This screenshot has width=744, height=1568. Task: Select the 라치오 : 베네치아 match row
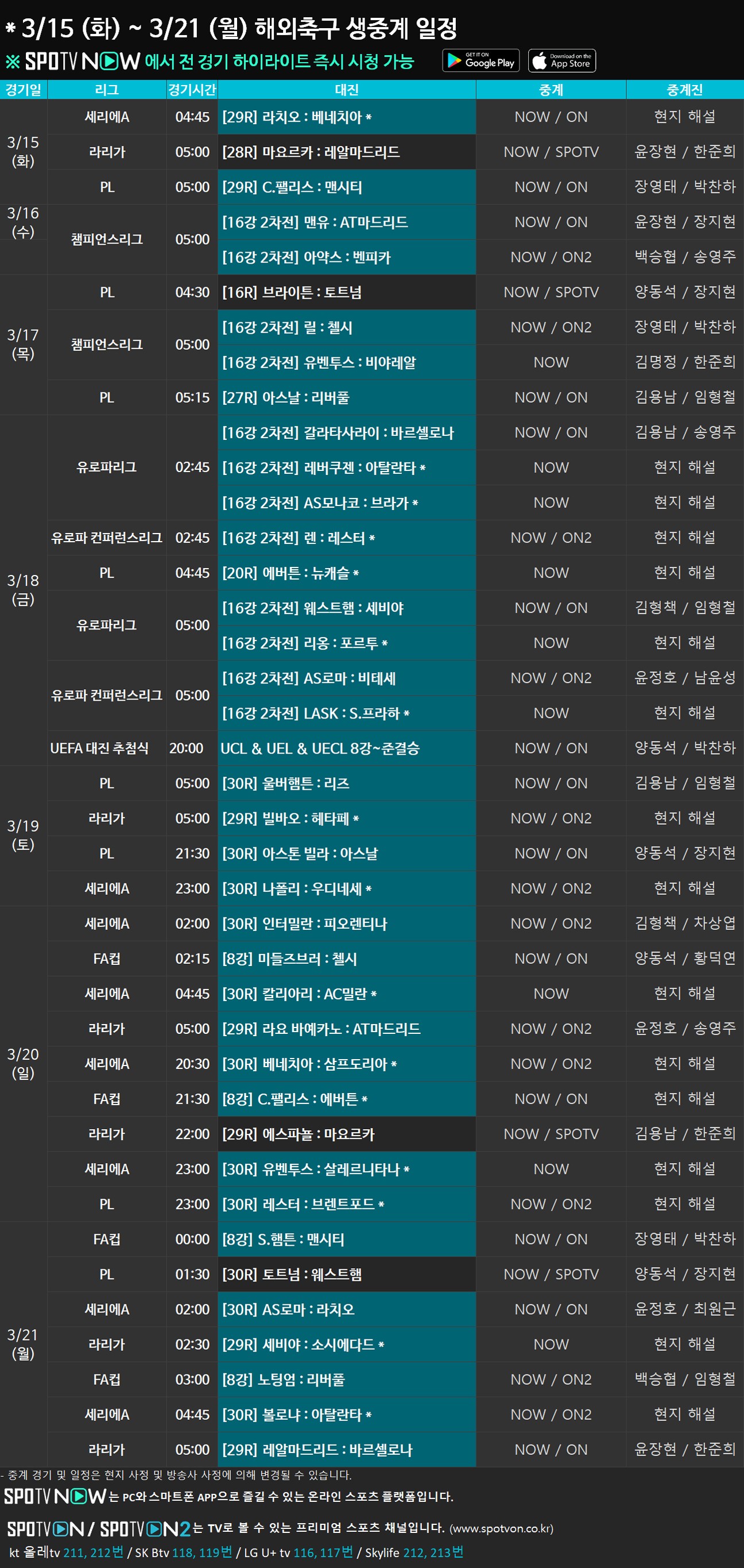347,117
